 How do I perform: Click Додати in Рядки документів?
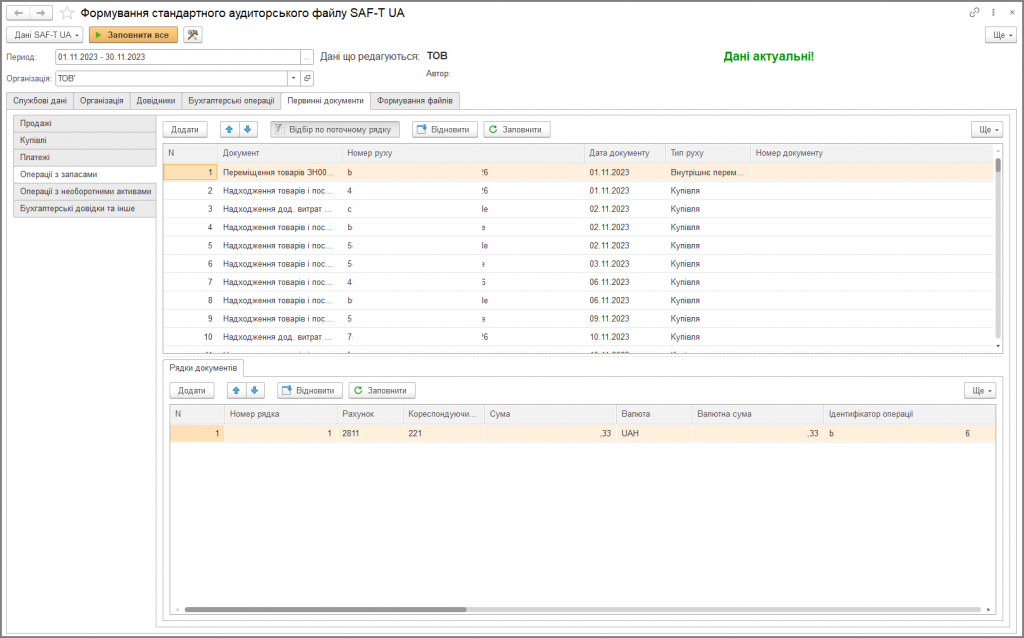click(192, 391)
